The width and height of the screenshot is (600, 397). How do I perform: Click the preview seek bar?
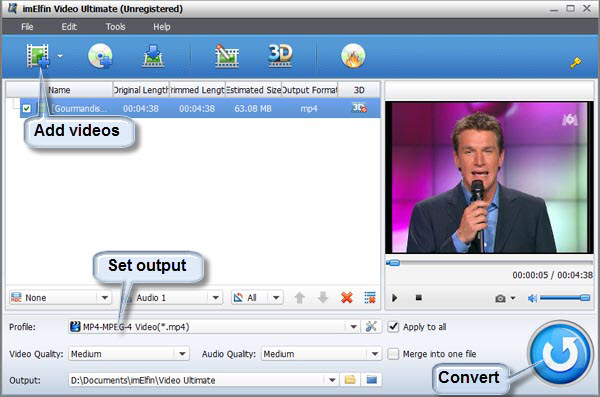pyautogui.click(x=489, y=263)
